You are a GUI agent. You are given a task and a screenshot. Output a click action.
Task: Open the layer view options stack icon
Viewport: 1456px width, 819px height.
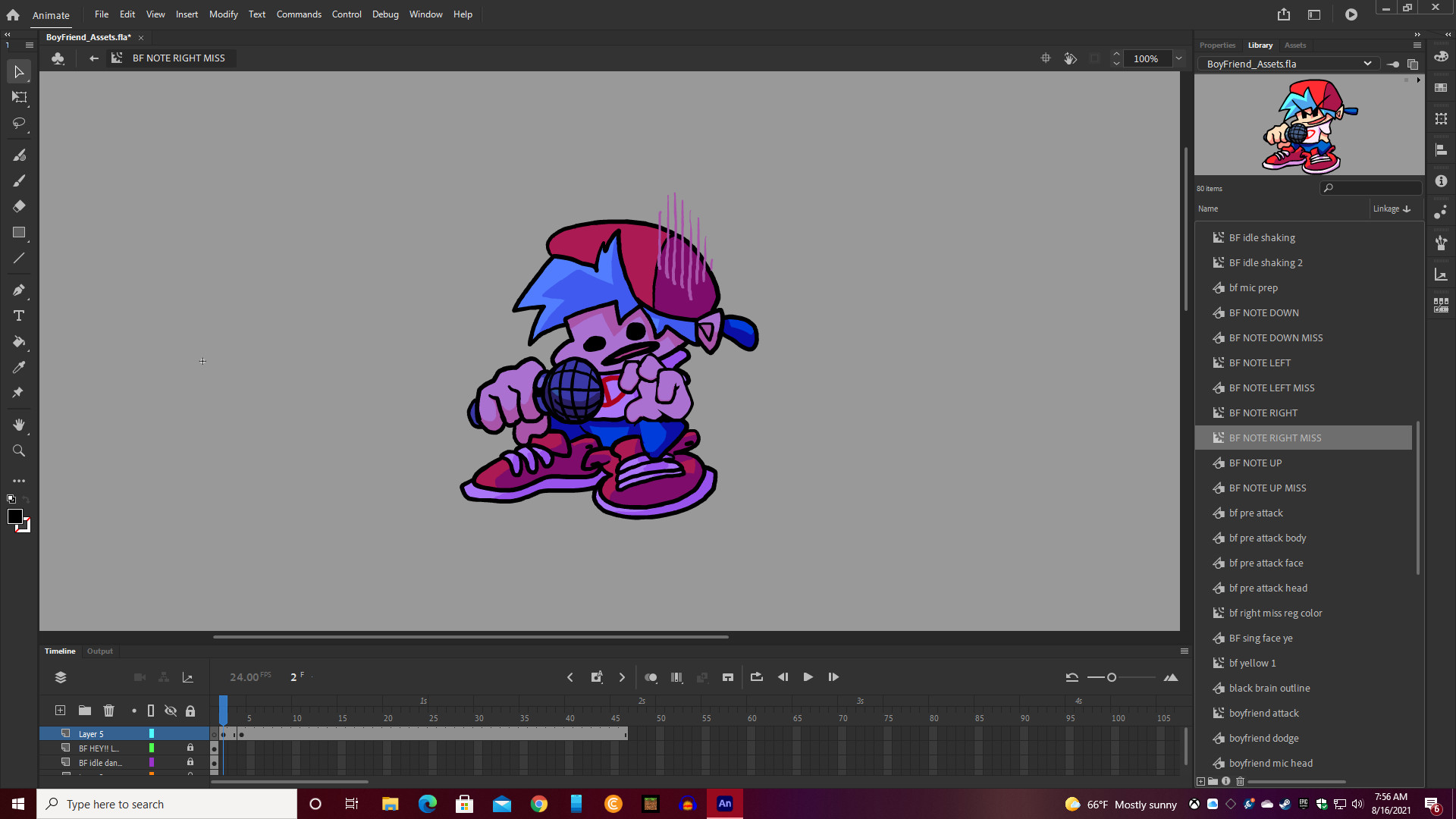point(61,677)
